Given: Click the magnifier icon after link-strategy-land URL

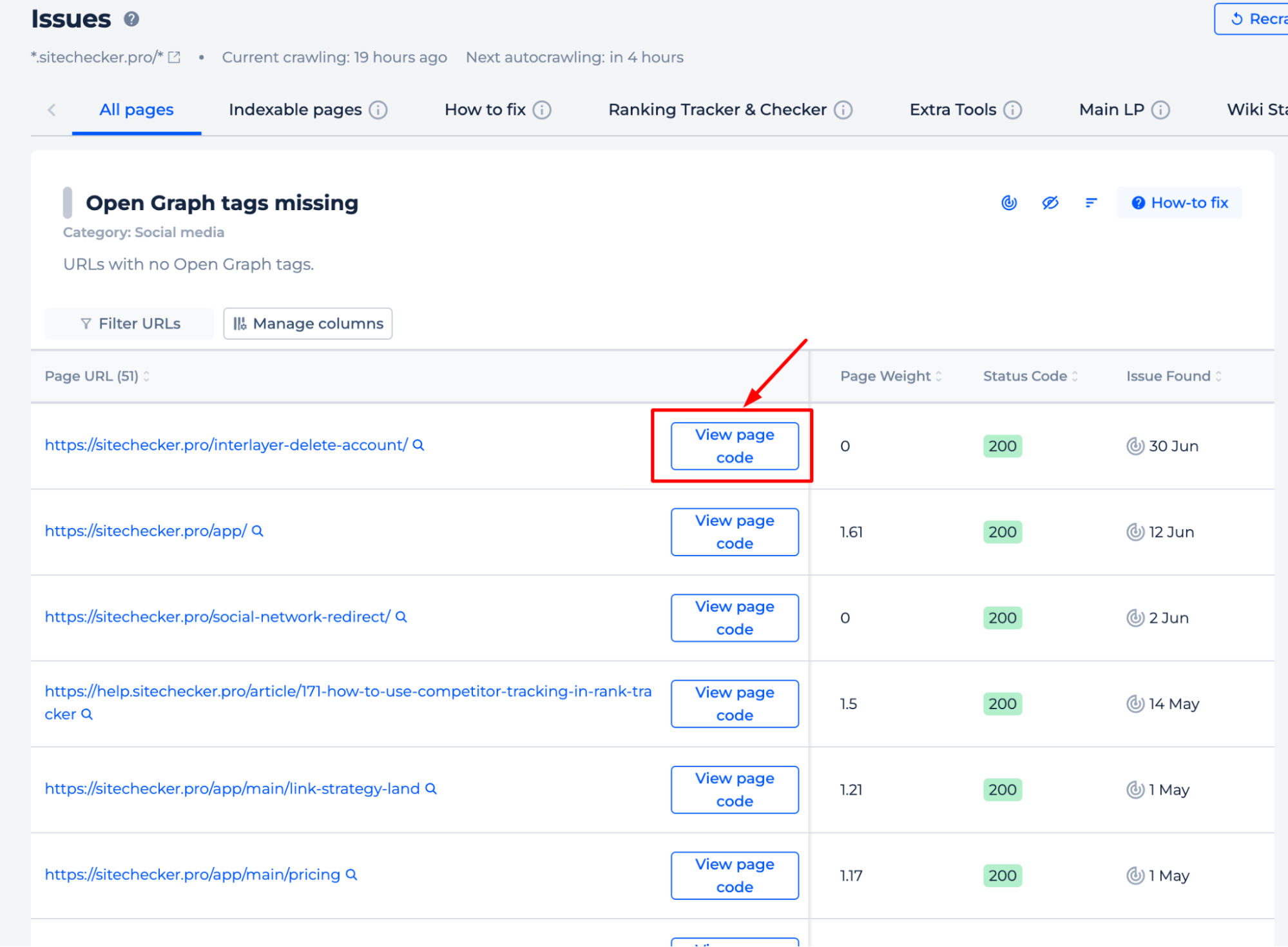Looking at the screenshot, I should [431, 789].
